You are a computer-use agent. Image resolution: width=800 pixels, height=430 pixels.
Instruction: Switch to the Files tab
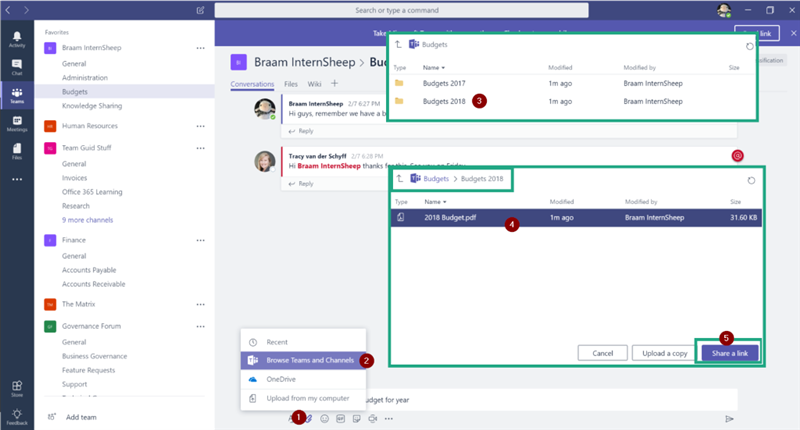(x=291, y=84)
